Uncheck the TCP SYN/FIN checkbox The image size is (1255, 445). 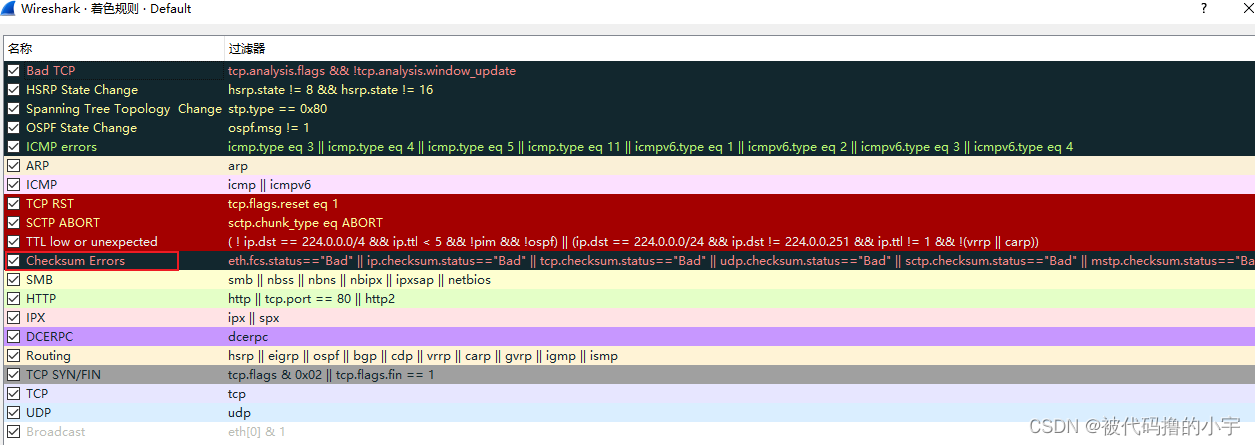13,375
